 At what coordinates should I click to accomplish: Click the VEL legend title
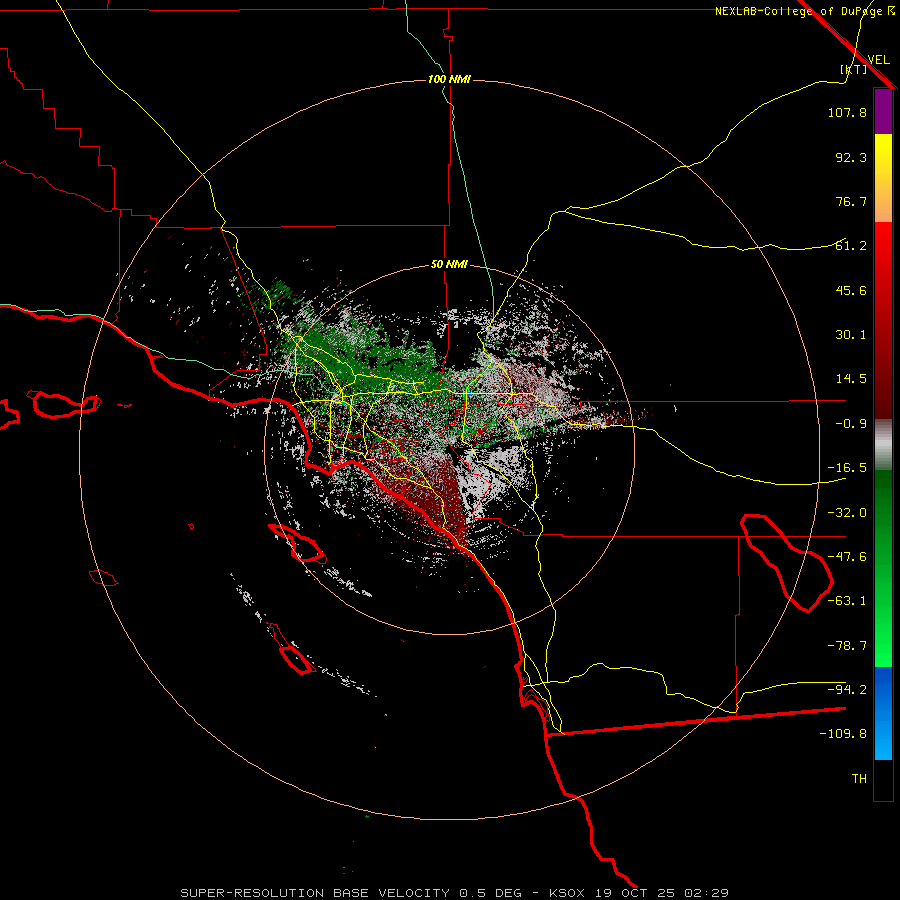pos(878,60)
